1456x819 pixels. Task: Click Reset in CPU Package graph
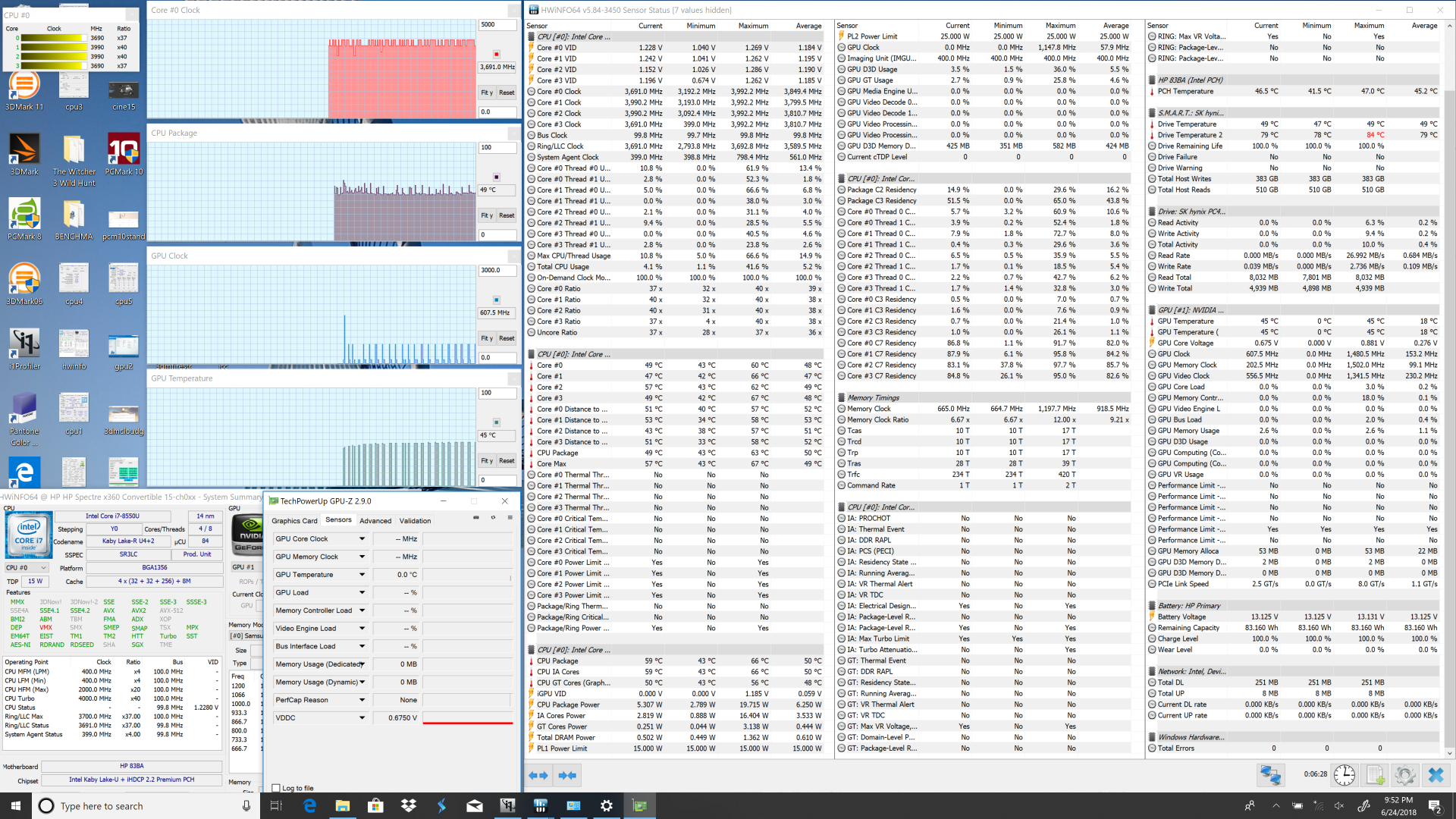(x=507, y=215)
